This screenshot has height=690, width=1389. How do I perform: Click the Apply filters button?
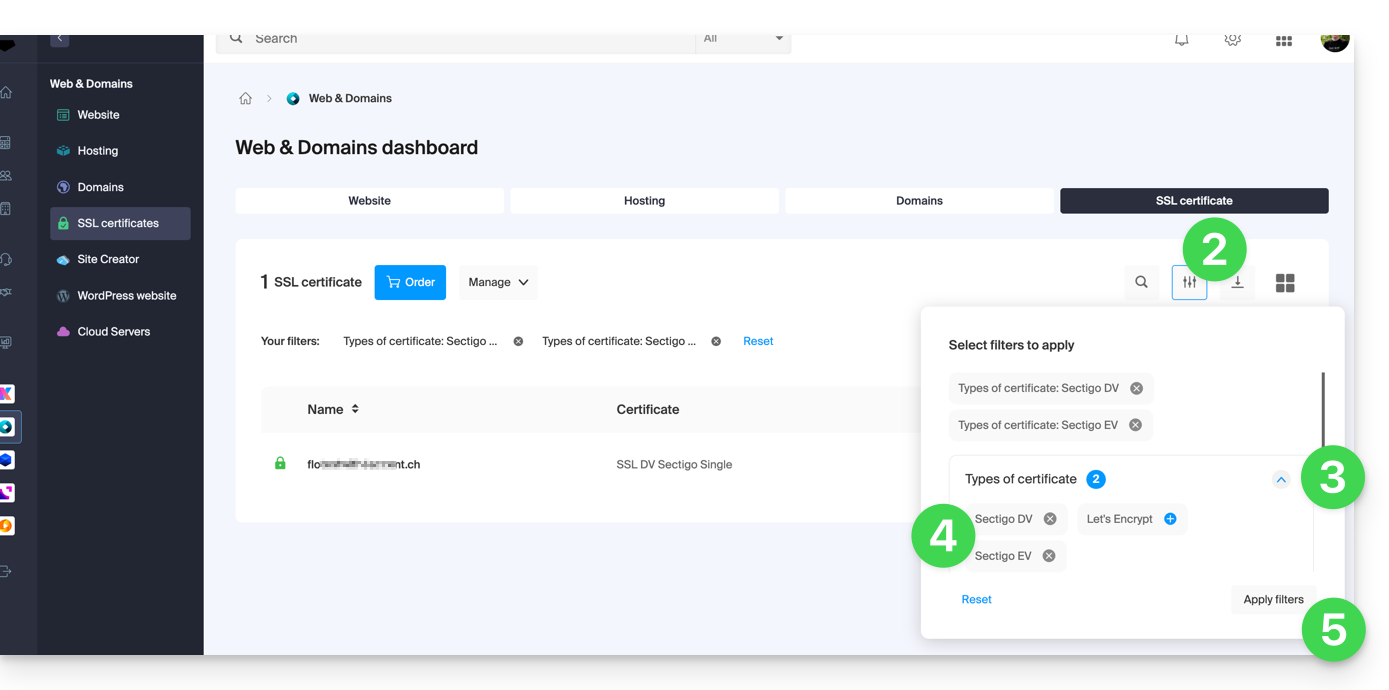1273,600
